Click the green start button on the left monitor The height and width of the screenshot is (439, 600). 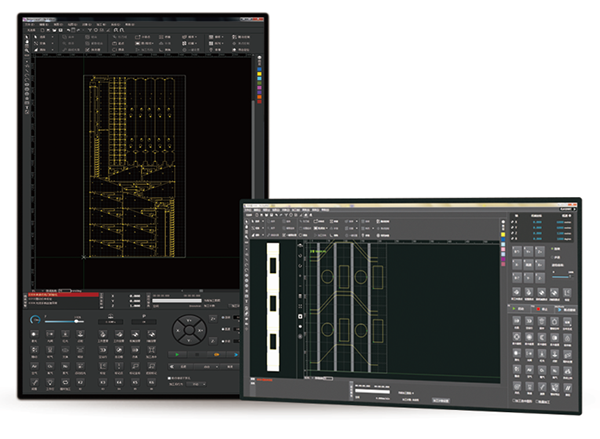click(x=179, y=353)
